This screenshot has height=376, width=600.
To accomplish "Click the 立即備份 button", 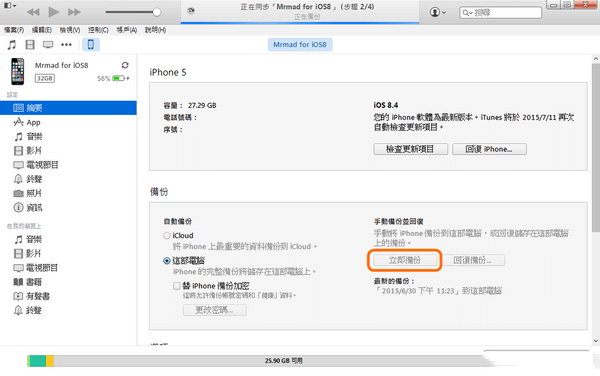I will [x=405, y=260].
